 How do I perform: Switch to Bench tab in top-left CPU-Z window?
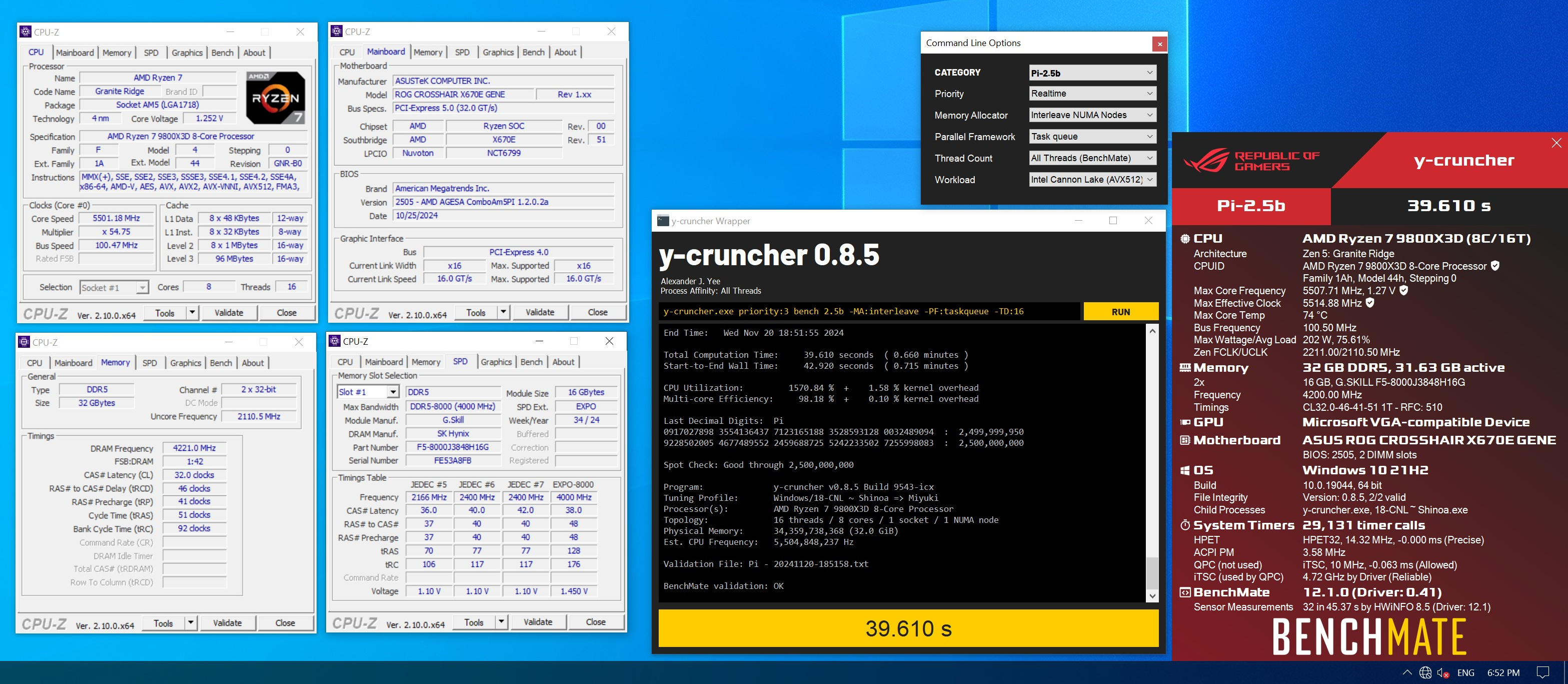[x=222, y=53]
